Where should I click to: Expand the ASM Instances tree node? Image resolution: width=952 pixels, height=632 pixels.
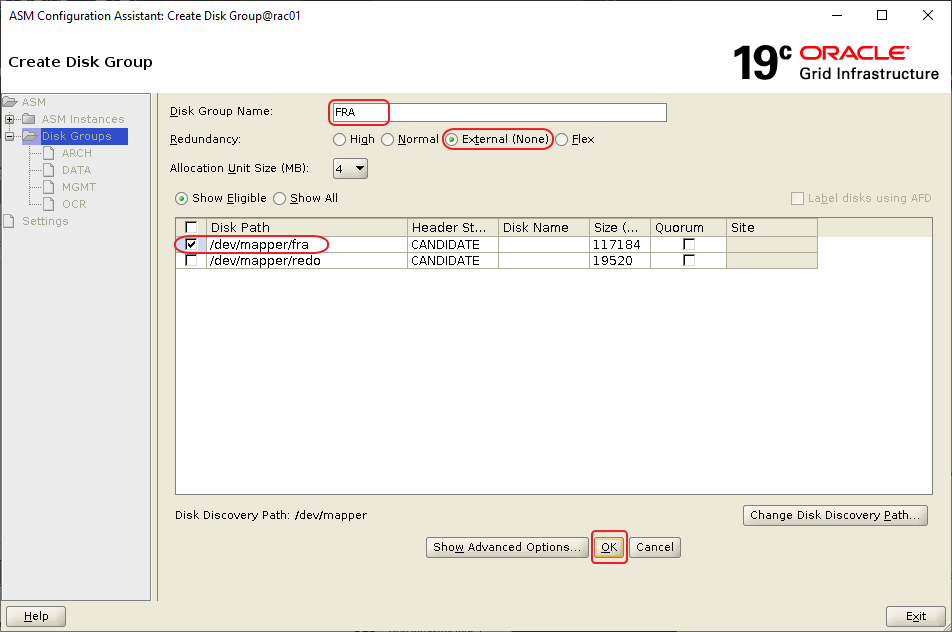[x=10, y=119]
